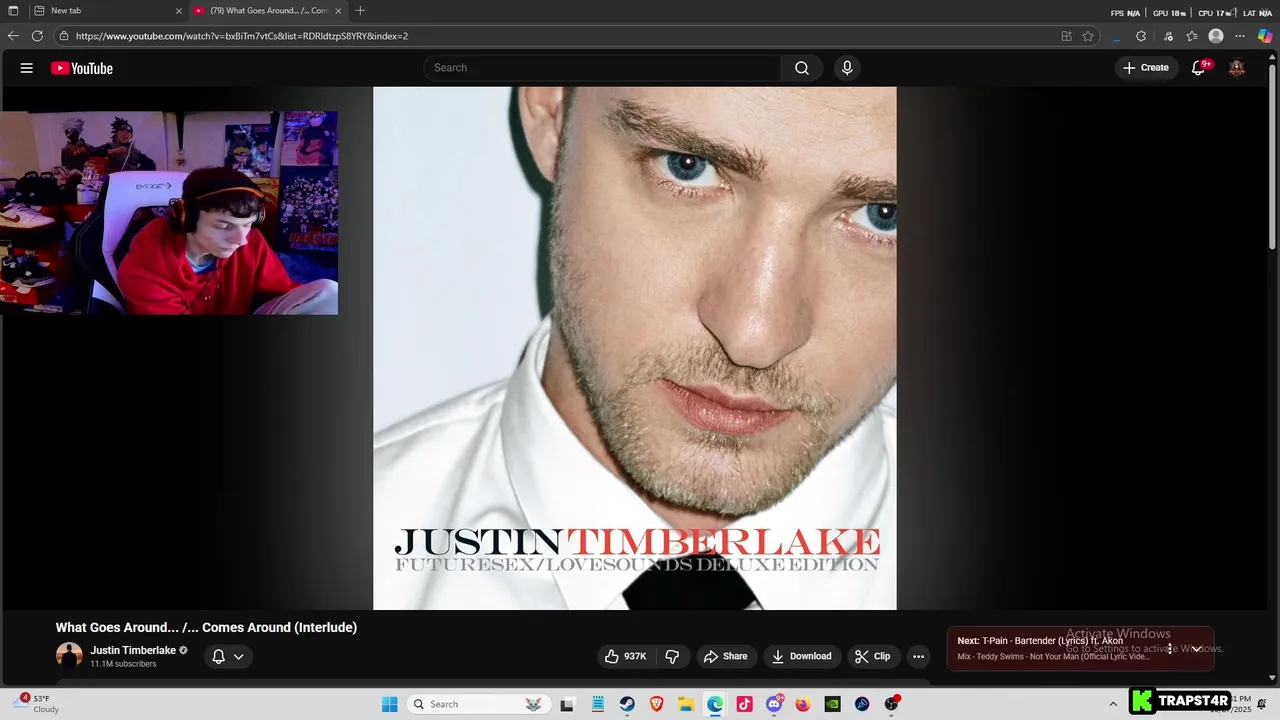The image size is (1280, 720).
Task: Open Justin Timberlake channel avatar
Action: 69,656
